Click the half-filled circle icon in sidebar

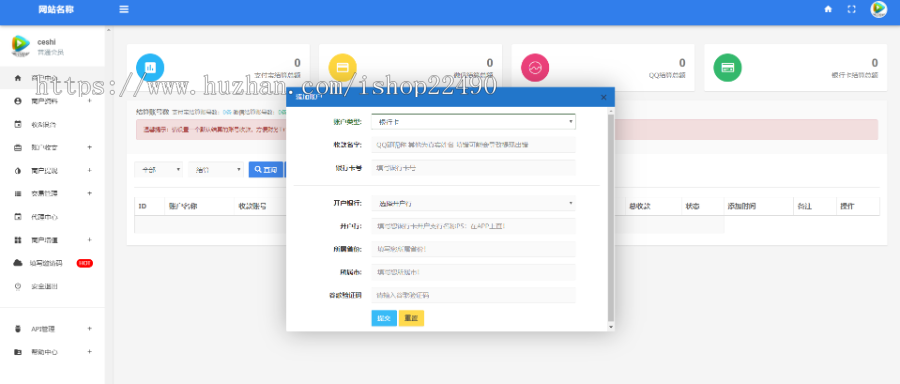click(x=18, y=170)
